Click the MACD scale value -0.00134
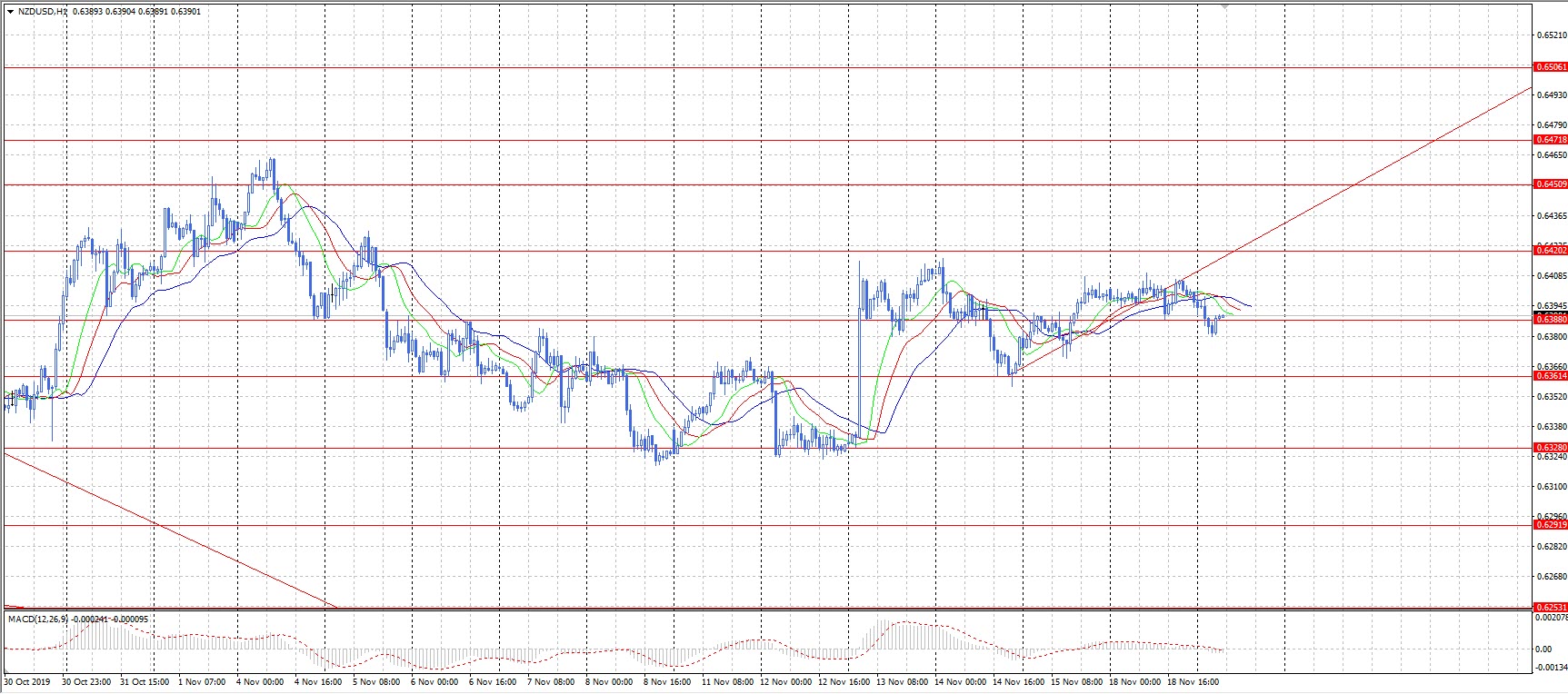The height and width of the screenshot is (694, 1568). click(x=1551, y=668)
